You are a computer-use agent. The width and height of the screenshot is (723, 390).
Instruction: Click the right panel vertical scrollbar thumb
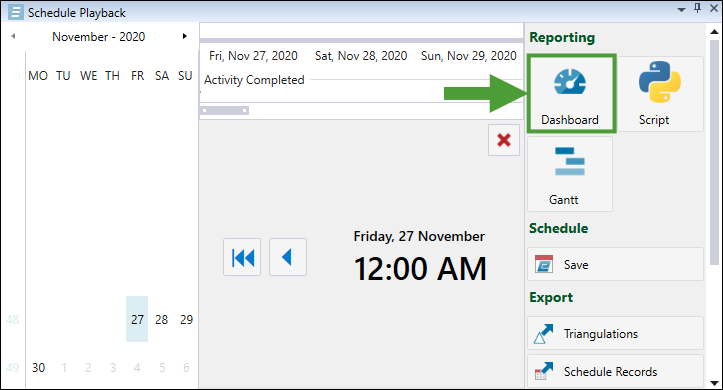point(714,152)
